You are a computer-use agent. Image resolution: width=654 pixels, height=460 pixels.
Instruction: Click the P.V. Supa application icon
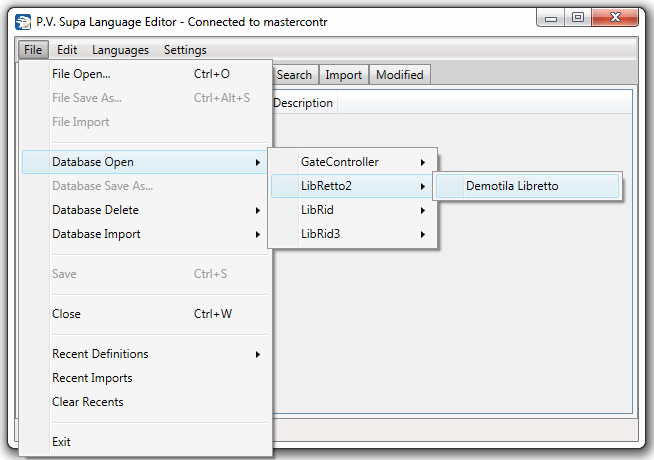[23, 19]
